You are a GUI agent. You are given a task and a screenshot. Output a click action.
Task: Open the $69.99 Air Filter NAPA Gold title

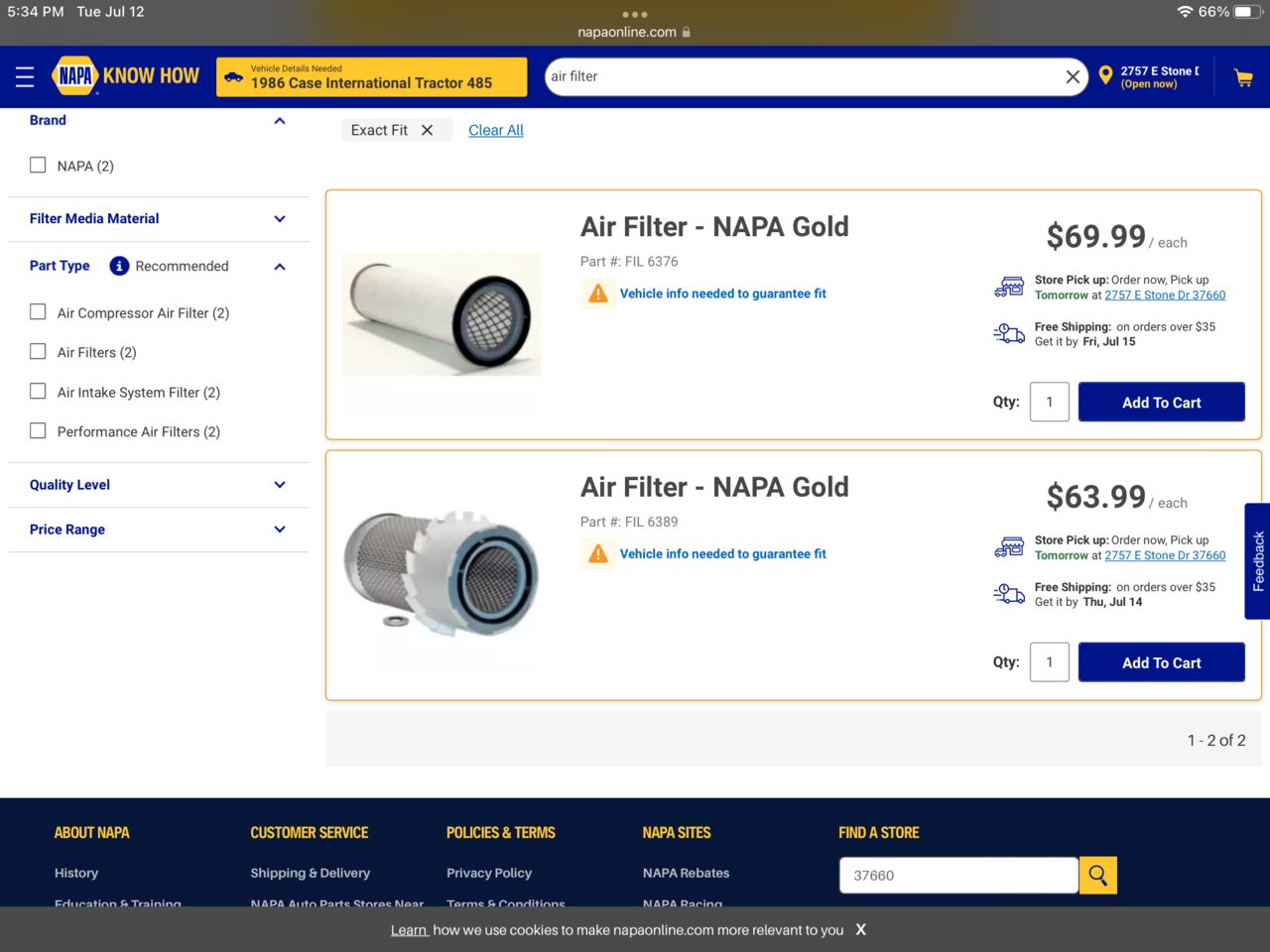pos(714,227)
